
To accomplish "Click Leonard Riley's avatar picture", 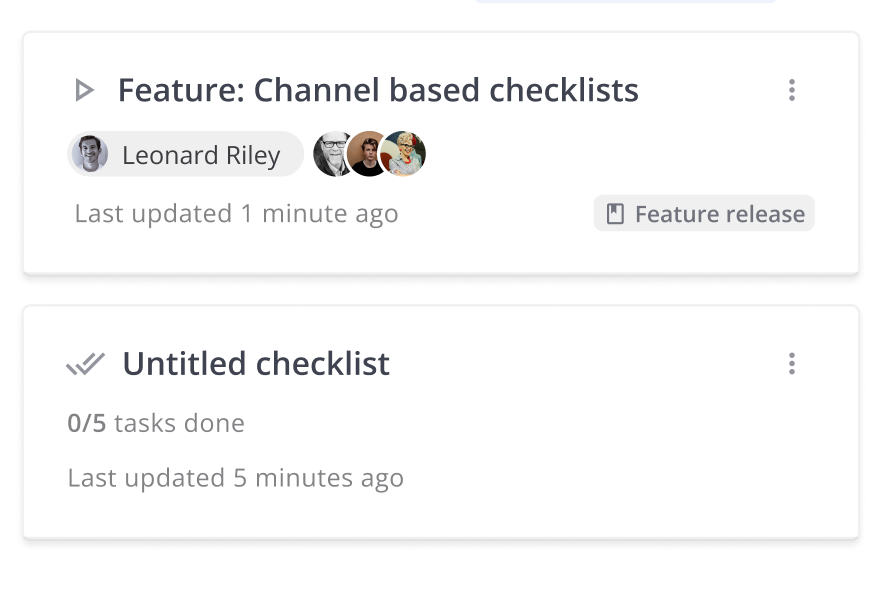I will pos(89,154).
